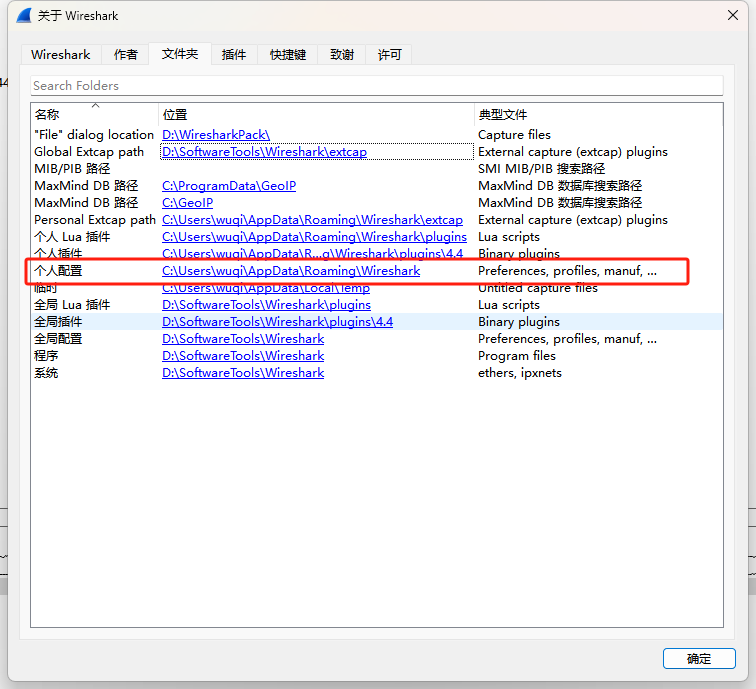
Task: Click the 确定 button
Action: [699, 659]
